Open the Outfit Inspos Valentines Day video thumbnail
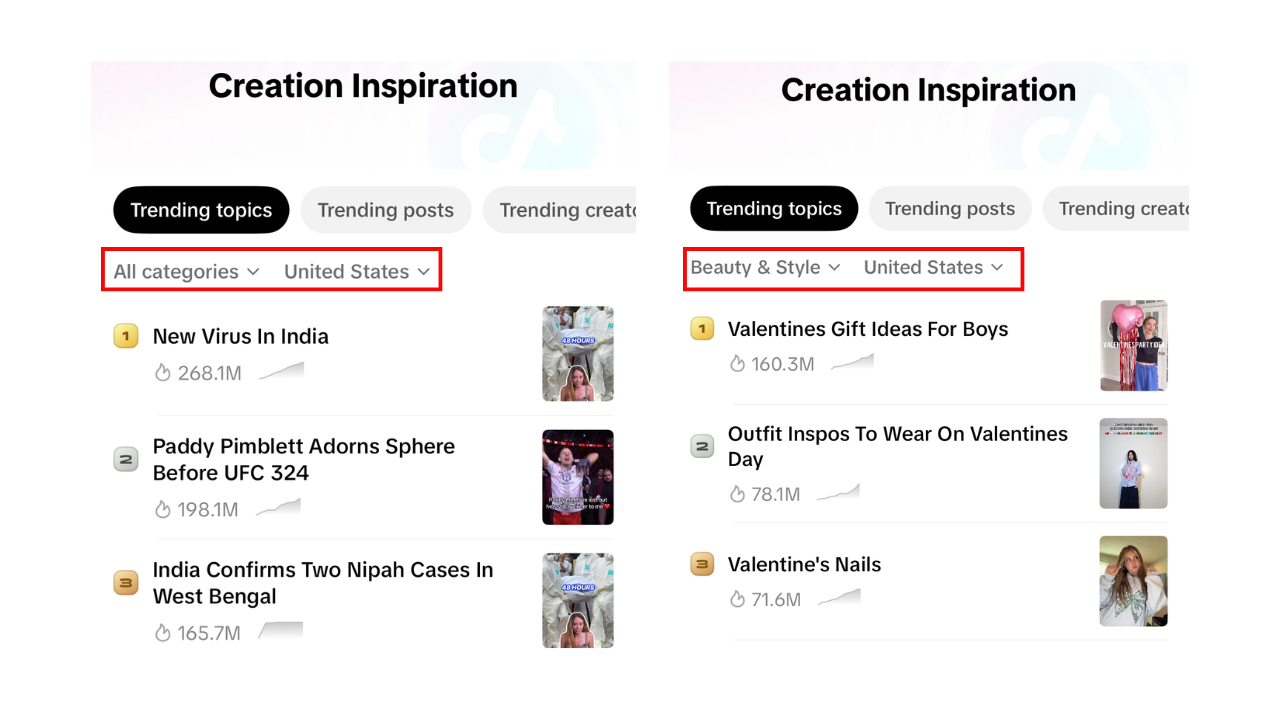 tap(1133, 463)
